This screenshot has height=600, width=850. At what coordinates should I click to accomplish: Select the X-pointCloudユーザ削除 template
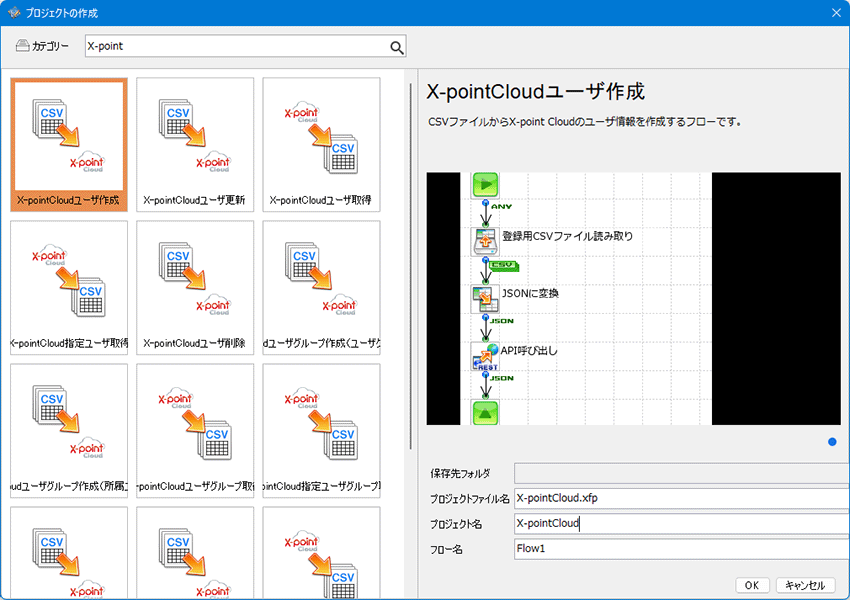pyautogui.click(x=195, y=287)
